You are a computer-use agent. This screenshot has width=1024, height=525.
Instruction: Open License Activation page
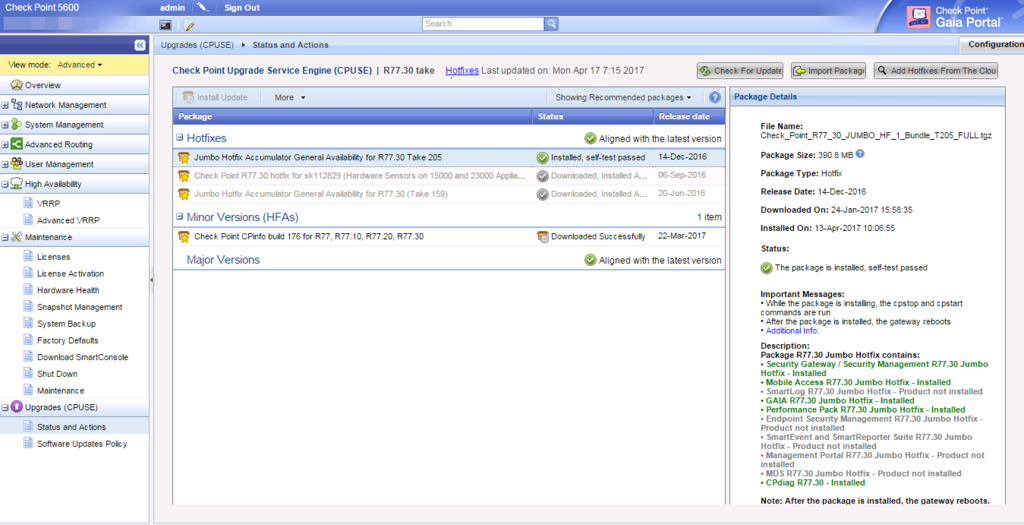pyautogui.click(x=71, y=274)
